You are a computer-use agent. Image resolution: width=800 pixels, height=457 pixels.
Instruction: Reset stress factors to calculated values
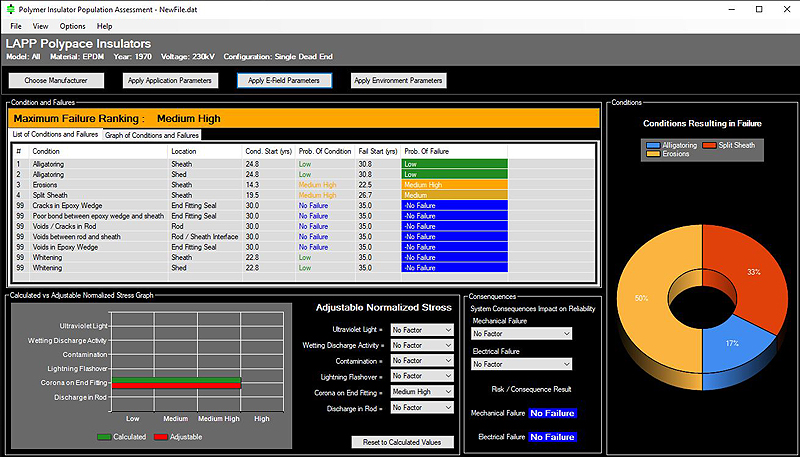pos(402,442)
